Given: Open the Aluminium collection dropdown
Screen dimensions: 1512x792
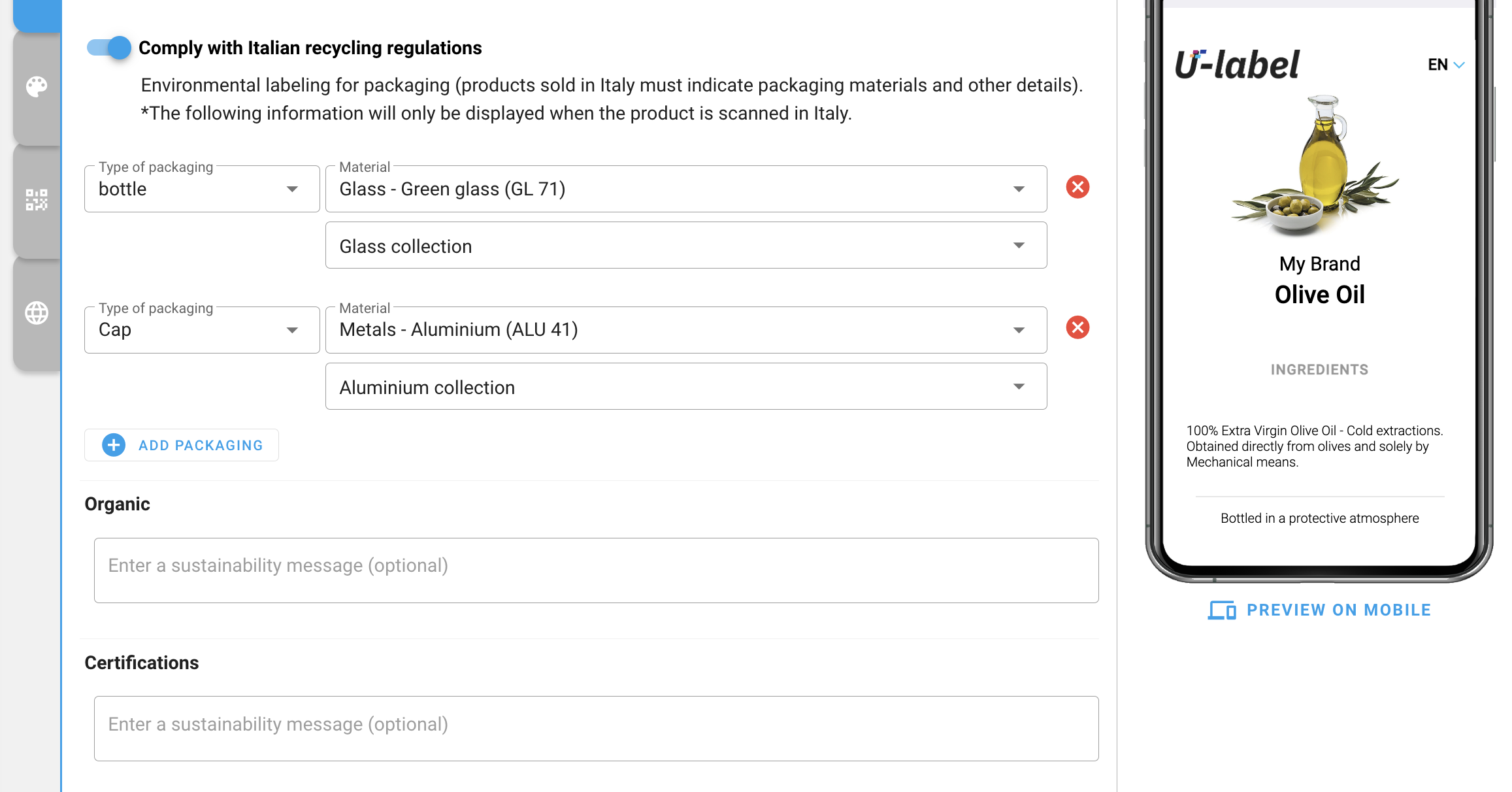Looking at the screenshot, I should point(685,387).
